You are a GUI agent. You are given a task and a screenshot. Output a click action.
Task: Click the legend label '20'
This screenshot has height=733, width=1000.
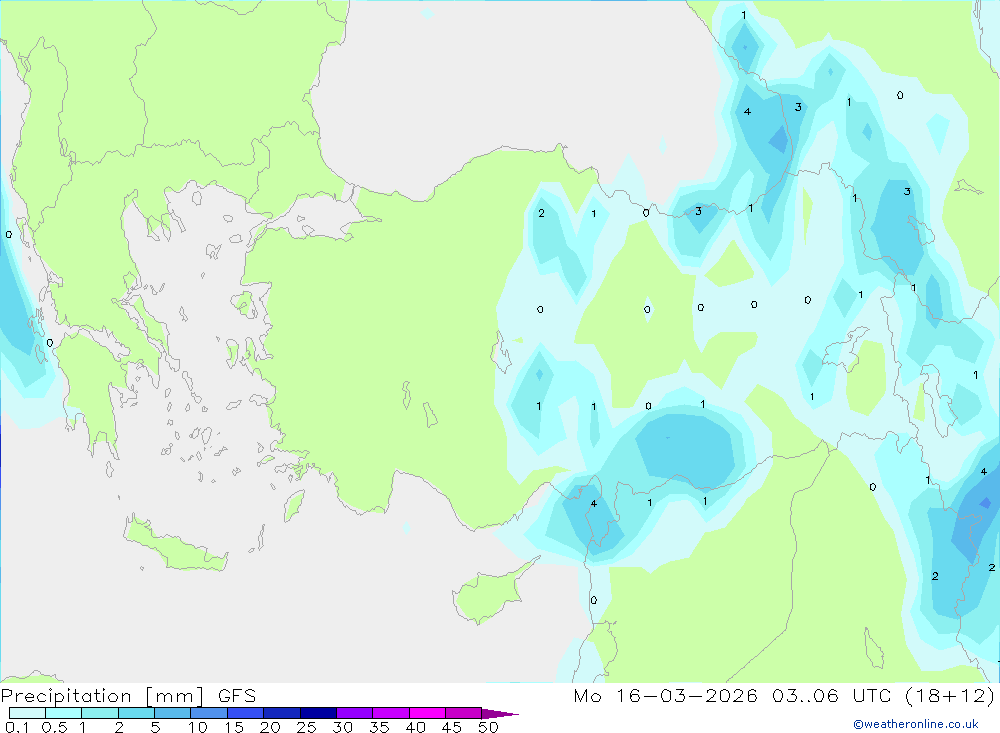click(270, 727)
